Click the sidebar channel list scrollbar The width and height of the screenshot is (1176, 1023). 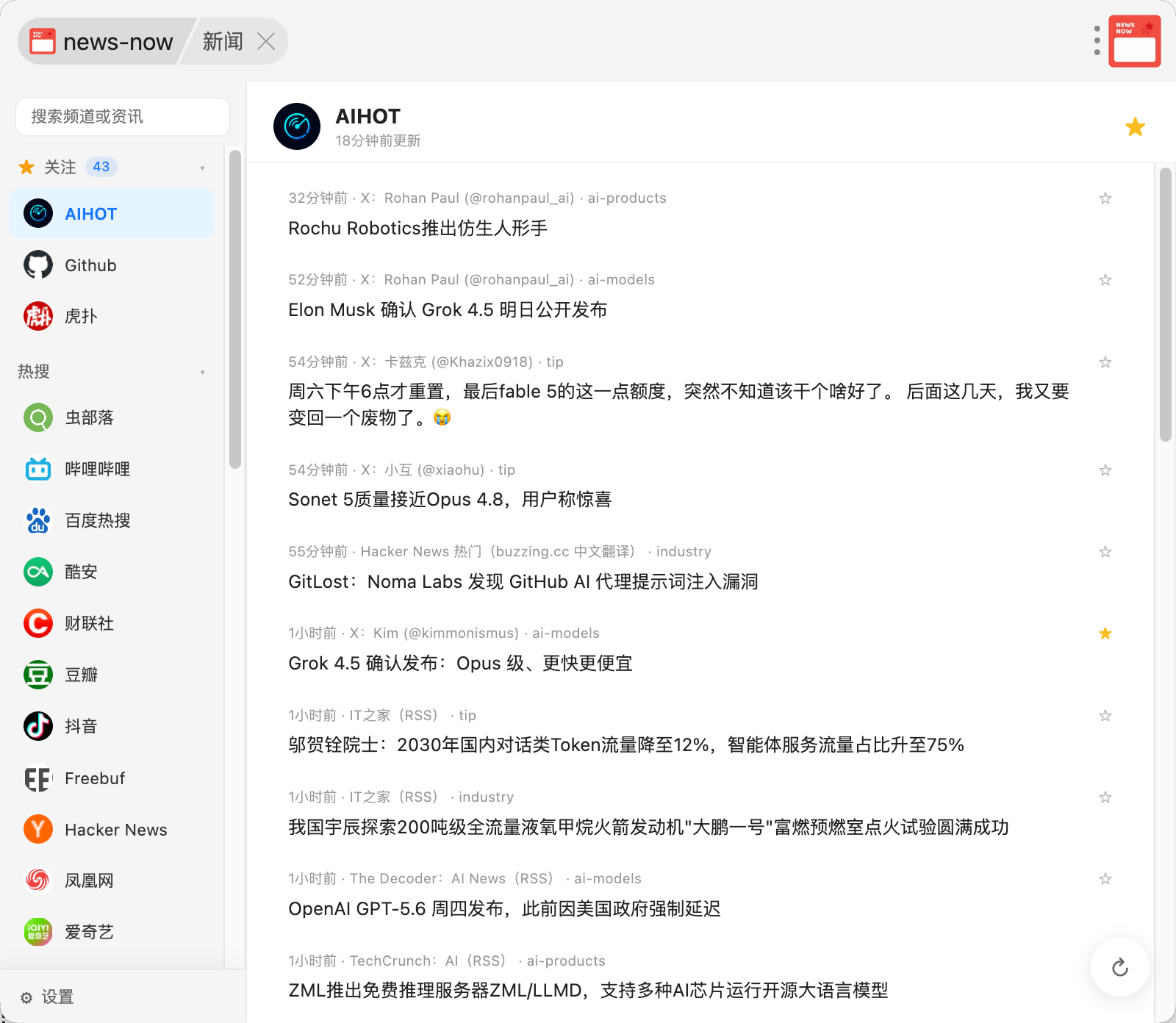(x=235, y=309)
